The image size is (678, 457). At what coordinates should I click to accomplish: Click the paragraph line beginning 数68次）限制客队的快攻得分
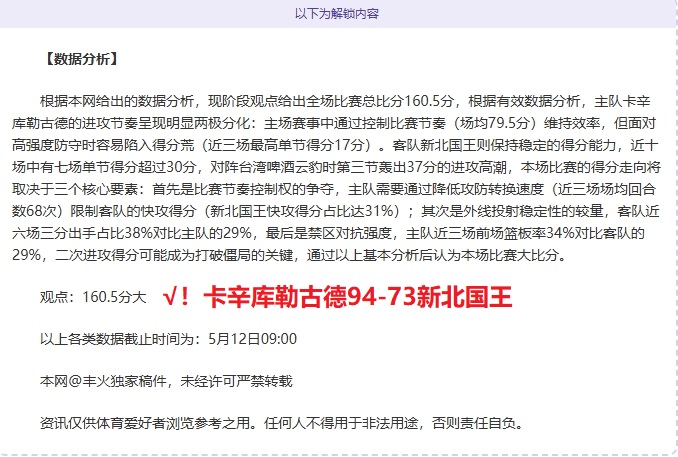tap(336, 211)
